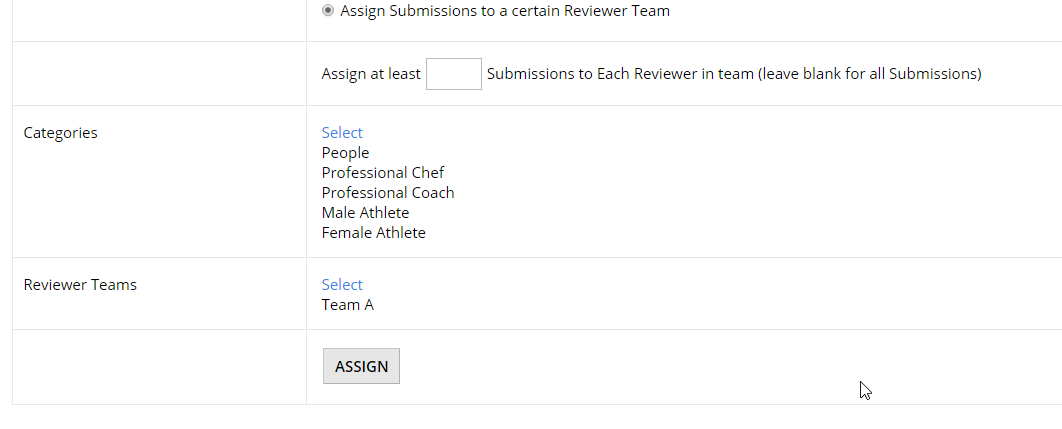Click the 'Assign Submissions to a certain Reviewer Team' label text
The height and width of the screenshot is (429, 1062).
click(505, 11)
